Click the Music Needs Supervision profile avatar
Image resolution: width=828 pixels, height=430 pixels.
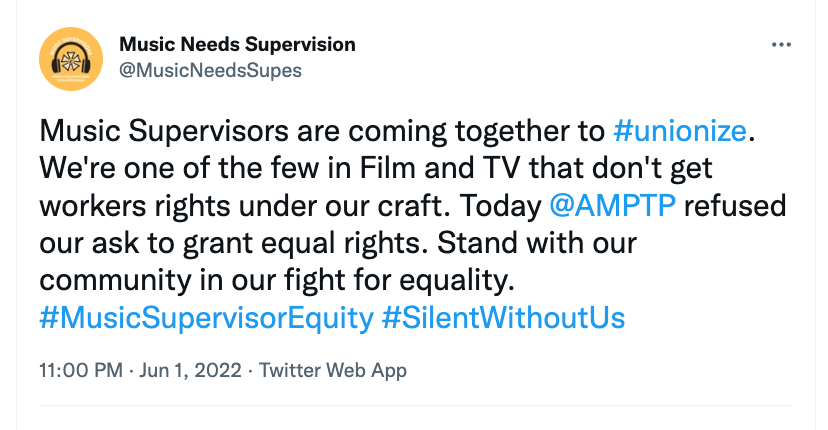72,58
